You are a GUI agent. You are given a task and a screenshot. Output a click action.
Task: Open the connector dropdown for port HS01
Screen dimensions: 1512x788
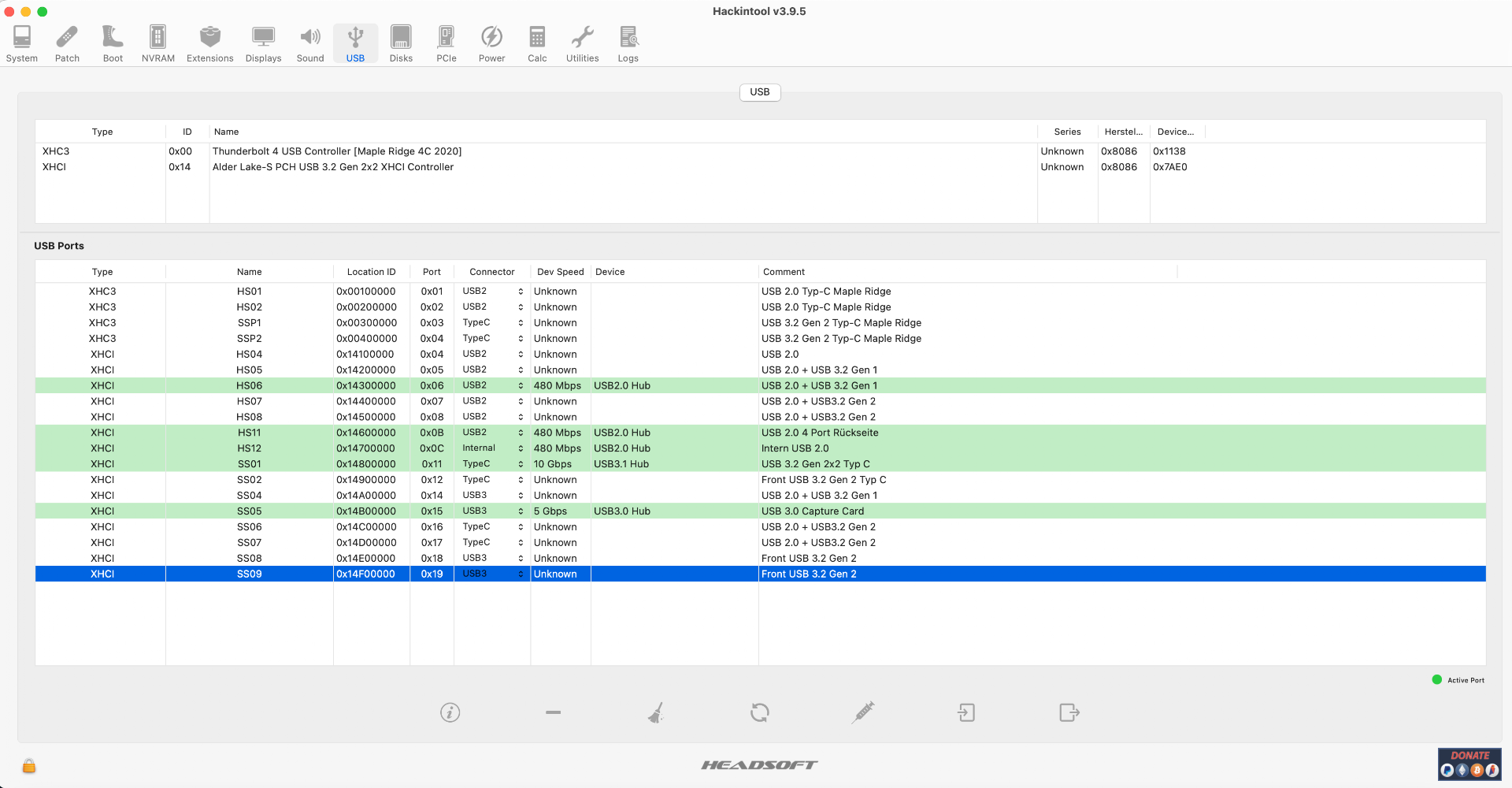pos(492,292)
